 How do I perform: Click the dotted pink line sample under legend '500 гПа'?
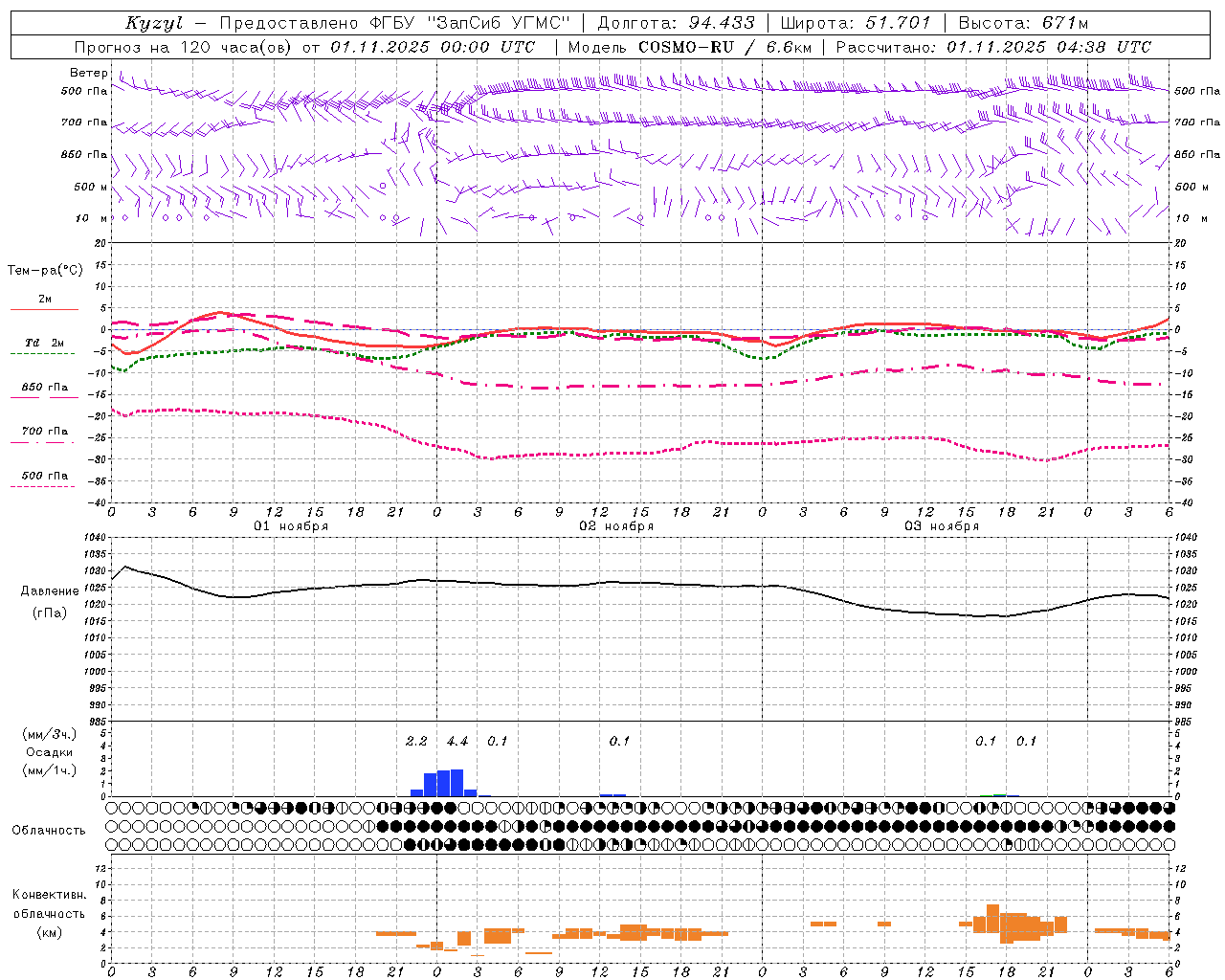(42, 487)
